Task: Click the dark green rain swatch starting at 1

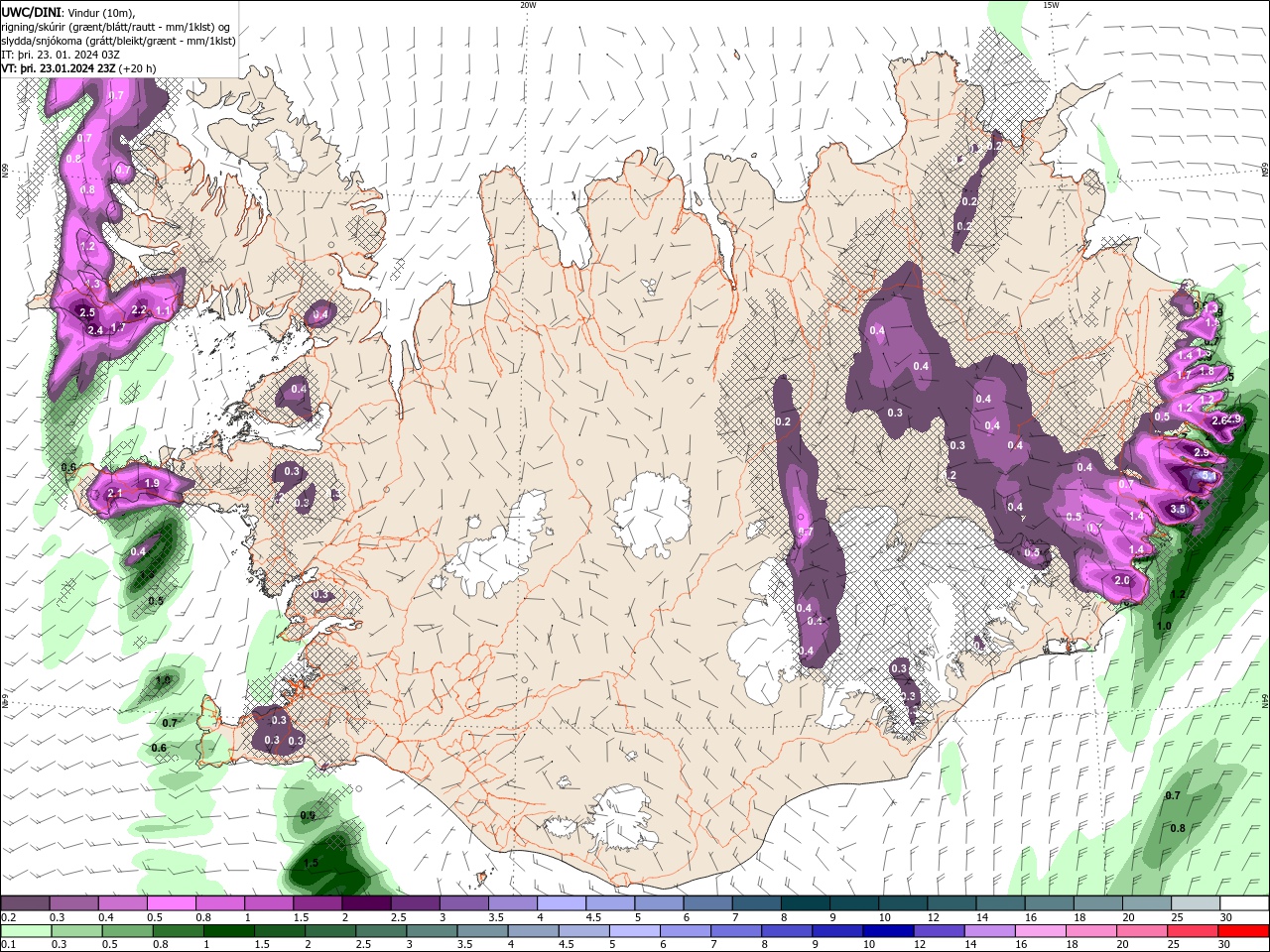Action: click(228, 931)
